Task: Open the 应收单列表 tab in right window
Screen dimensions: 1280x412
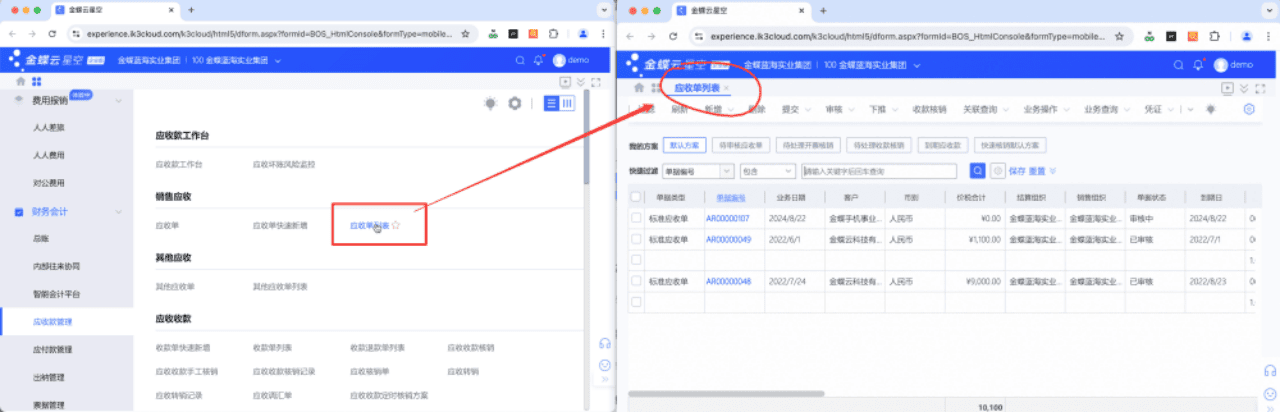Action: (696, 88)
